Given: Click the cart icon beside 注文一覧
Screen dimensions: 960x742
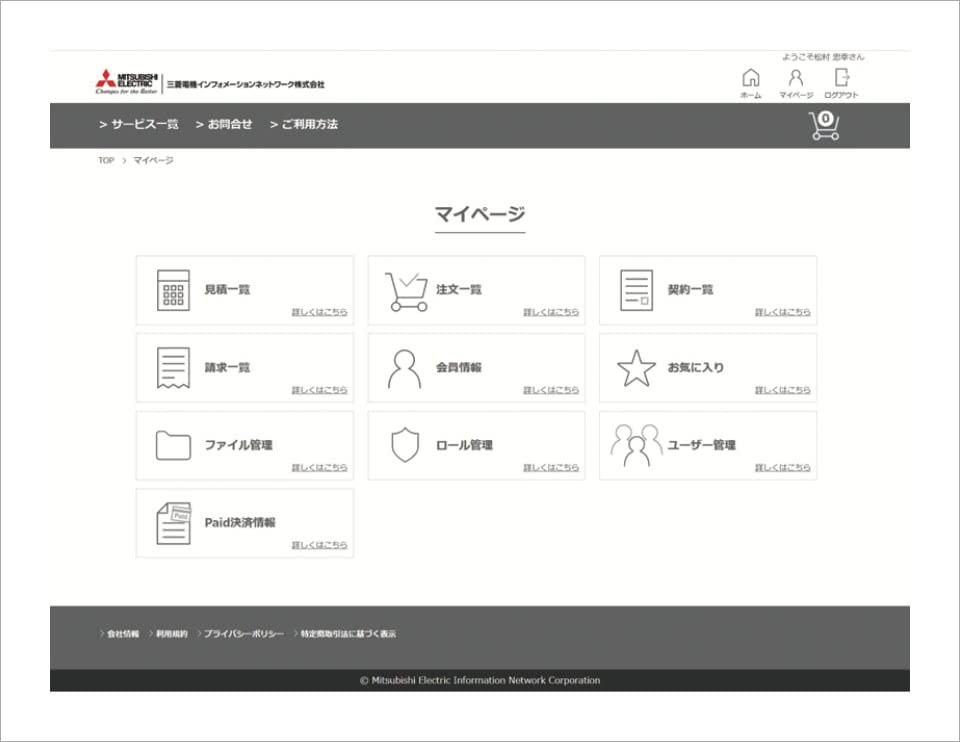Looking at the screenshot, I should point(406,291).
